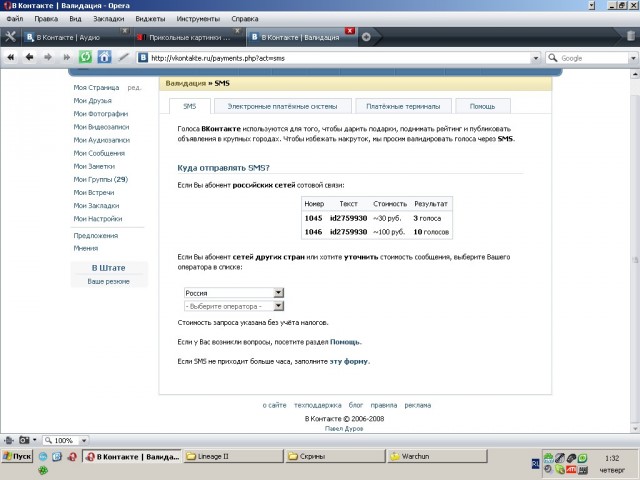Open the 'Выберите оператора' dropdown

pos(234,306)
